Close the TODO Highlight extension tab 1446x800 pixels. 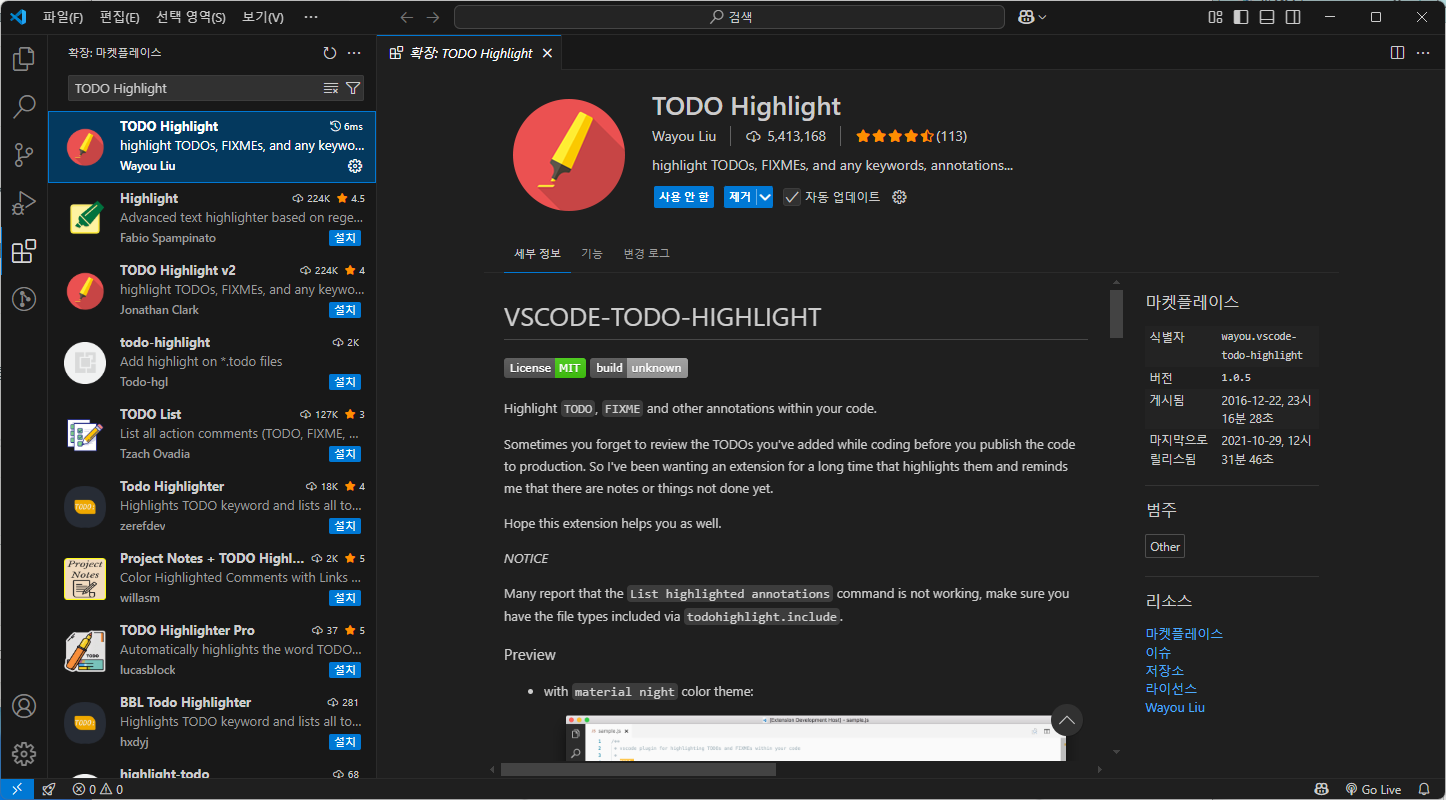(547, 53)
